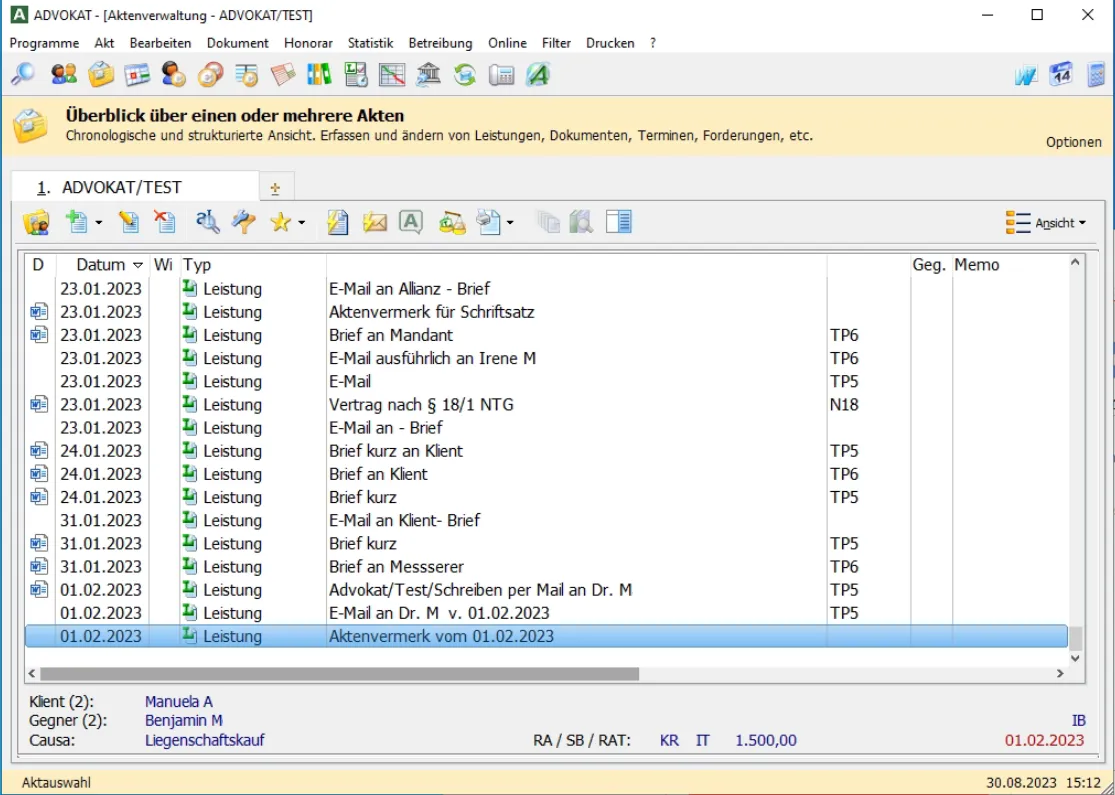
Task: Click the colored binders icon in toolbar
Action: click(x=319, y=75)
